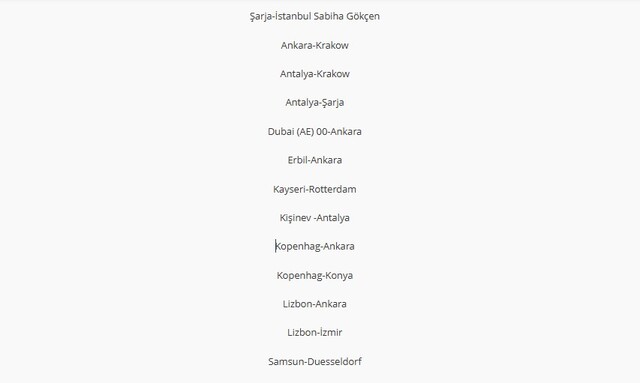Click the Şarja-İstanbul Sabiha Gökçen route
Viewport: 640px width, 383px height.
[315, 16]
